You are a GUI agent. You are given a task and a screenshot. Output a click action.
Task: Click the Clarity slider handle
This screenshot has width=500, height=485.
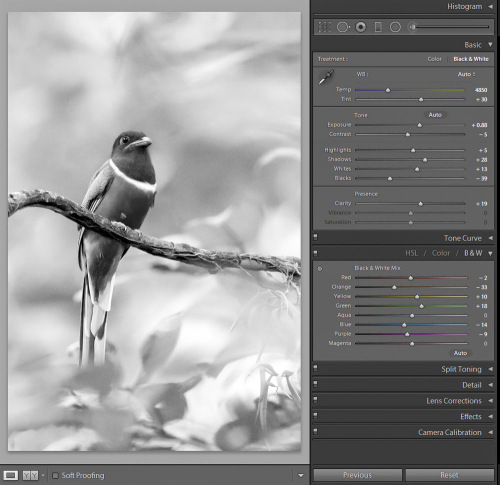[421, 204]
